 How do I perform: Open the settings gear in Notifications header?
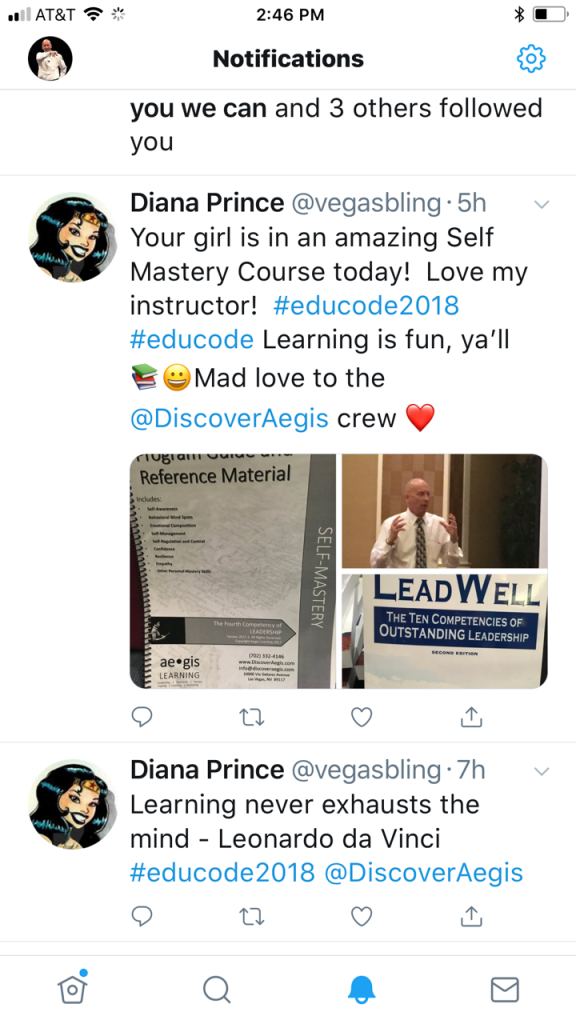(x=530, y=59)
